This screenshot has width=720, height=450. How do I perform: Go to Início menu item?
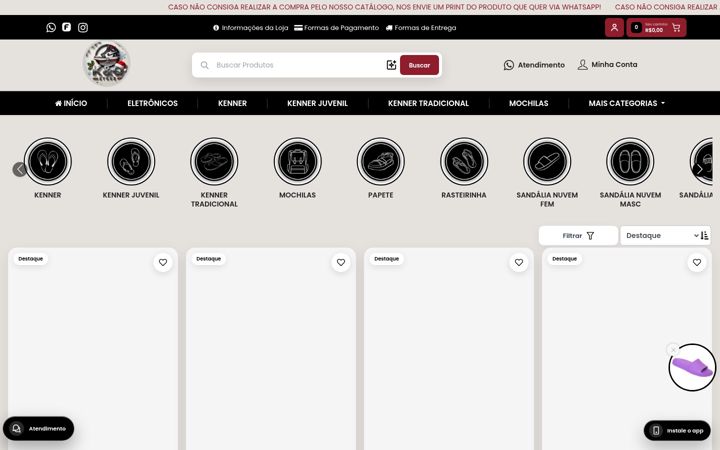[x=71, y=103]
